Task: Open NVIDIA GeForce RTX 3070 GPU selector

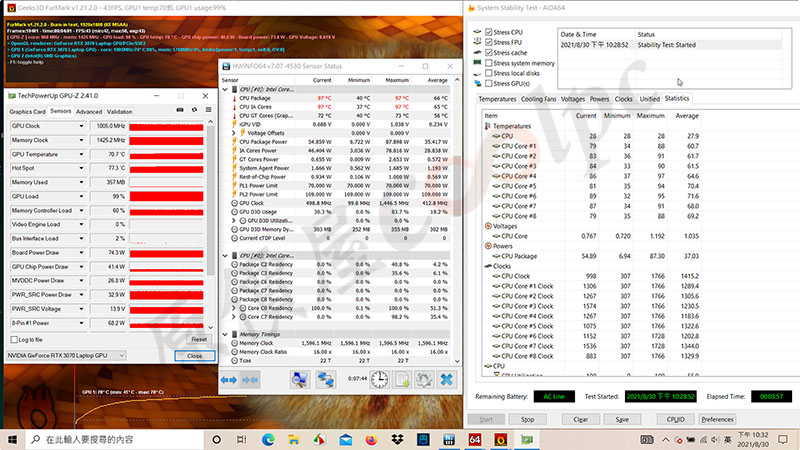Action: tap(66, 355)
